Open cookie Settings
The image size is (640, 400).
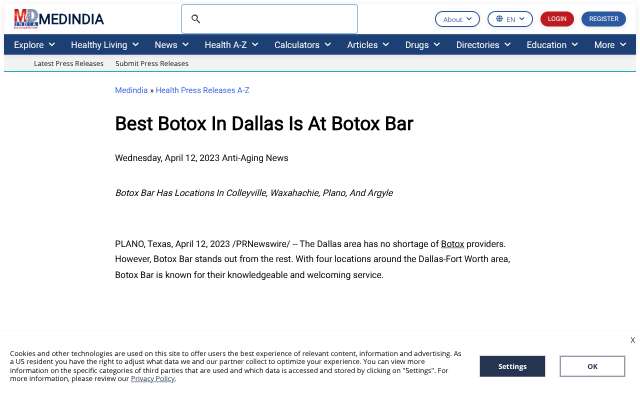tap(512, 367)
